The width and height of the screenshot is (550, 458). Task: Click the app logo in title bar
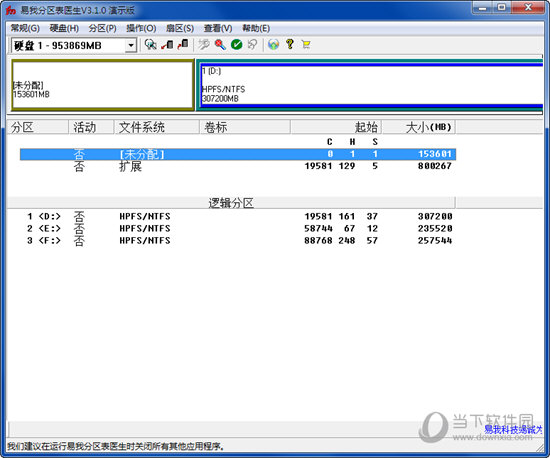tap(11, 10)
